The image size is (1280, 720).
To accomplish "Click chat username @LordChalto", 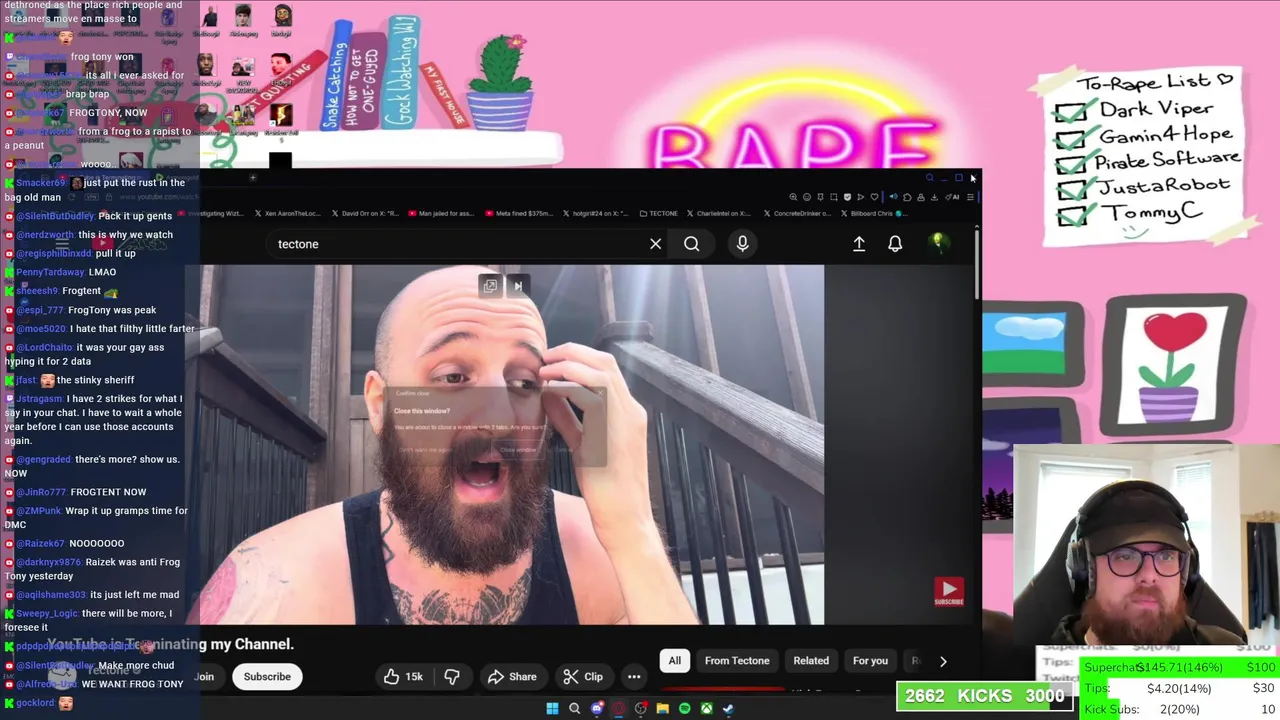I will point(45,348).
